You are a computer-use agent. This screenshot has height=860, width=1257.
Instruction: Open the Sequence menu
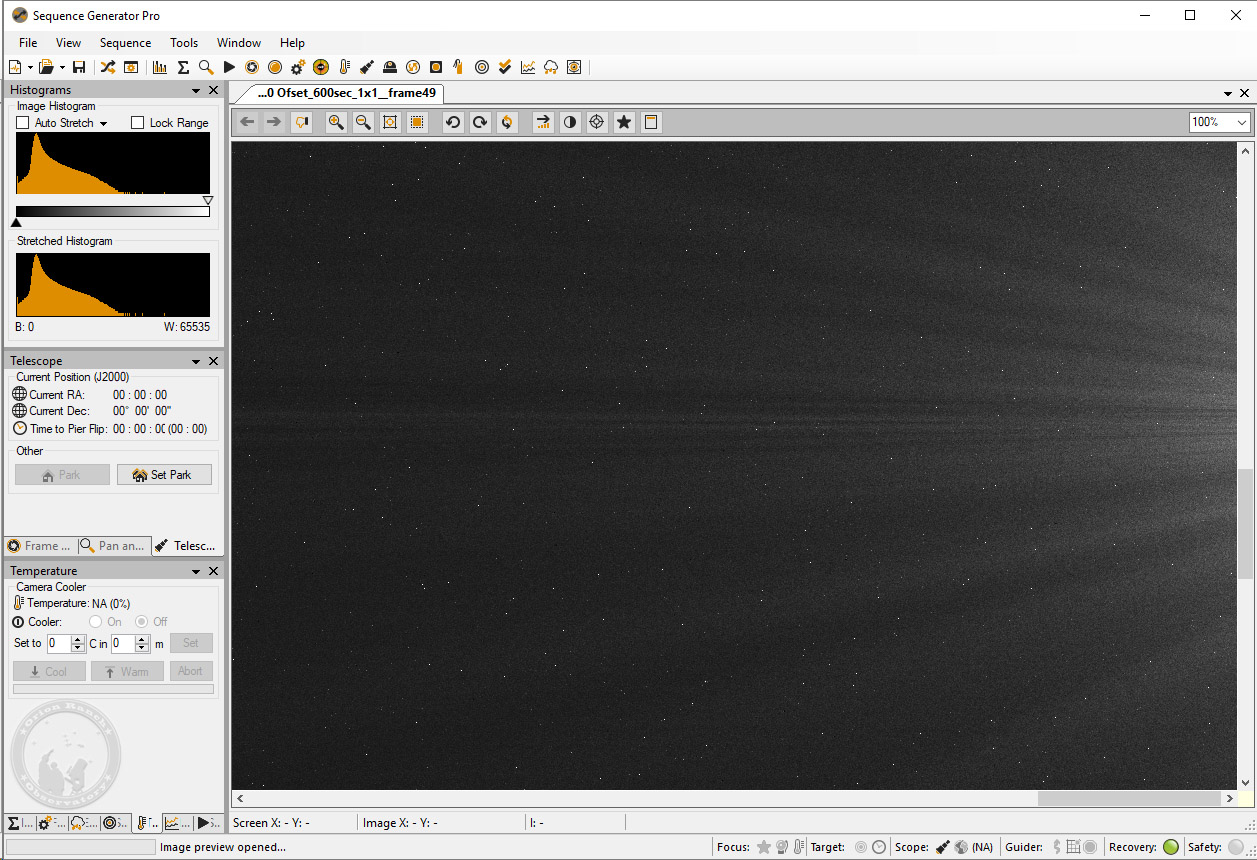tap(125, 43)
